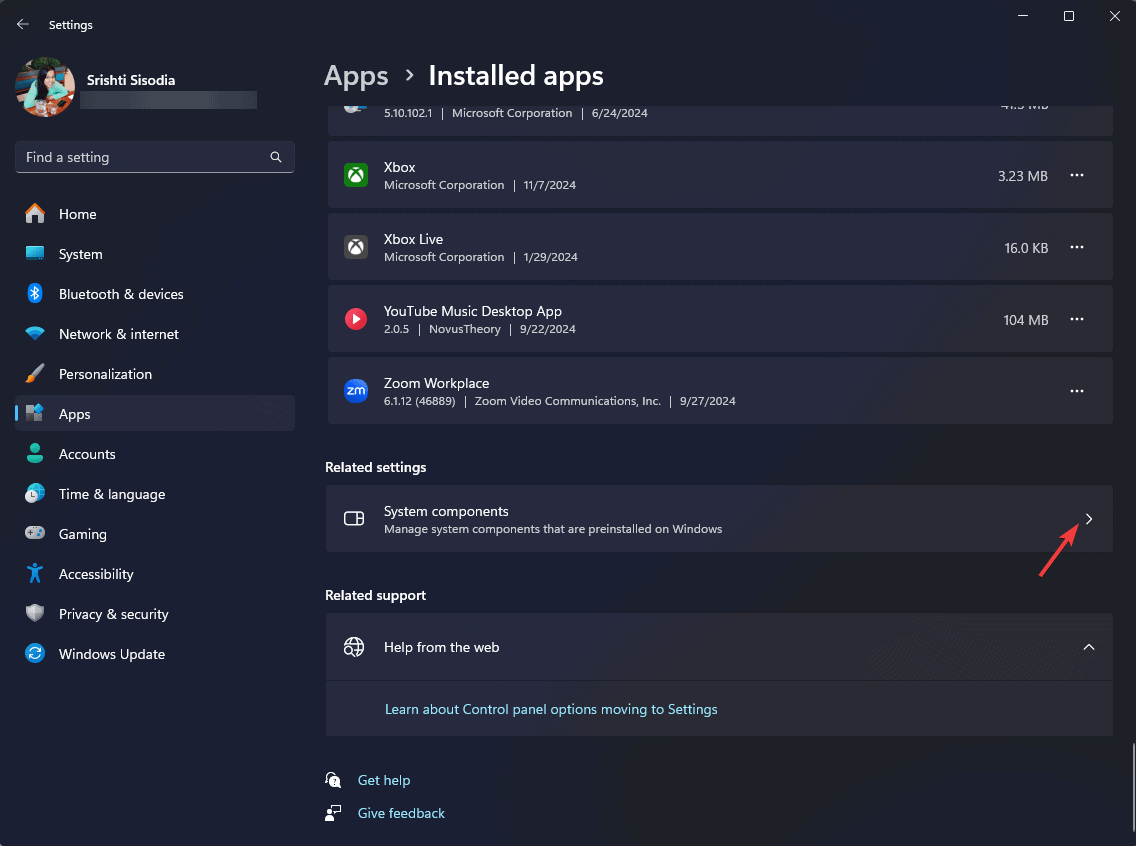Click the Xbox Live app icon
The width and height of the screenshot is (1136, 846).
pos(356,247)
